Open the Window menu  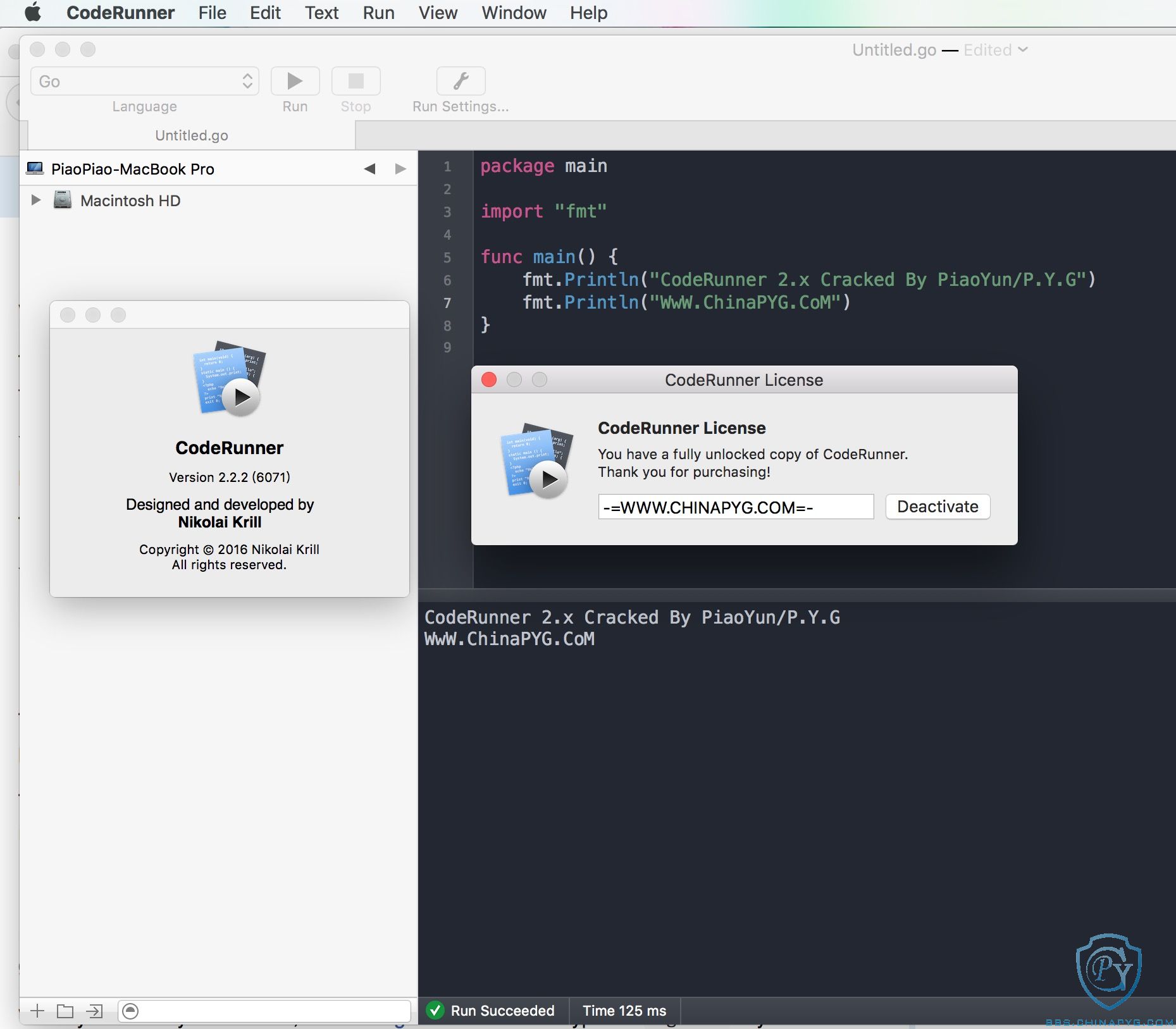(514, 13)
